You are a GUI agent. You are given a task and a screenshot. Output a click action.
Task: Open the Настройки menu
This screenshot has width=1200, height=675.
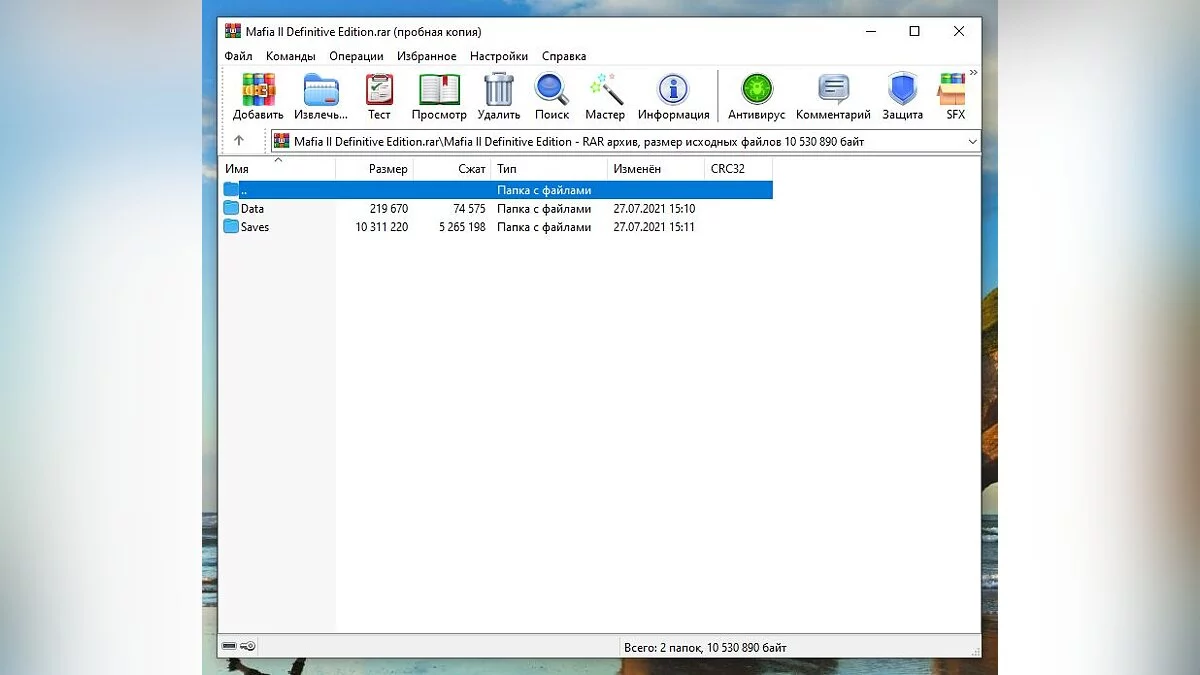point(498,57)
